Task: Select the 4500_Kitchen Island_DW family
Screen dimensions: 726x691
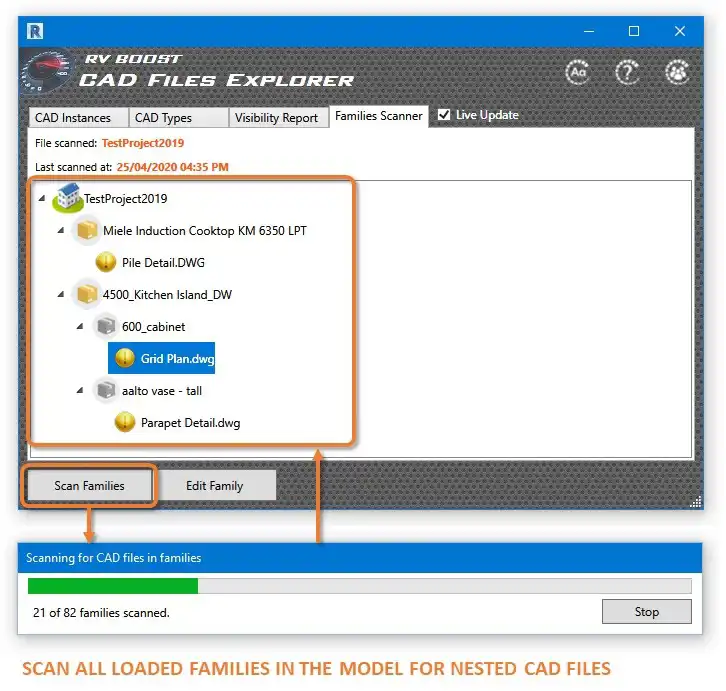Action: pyautogui.click(x=167, y=294)
